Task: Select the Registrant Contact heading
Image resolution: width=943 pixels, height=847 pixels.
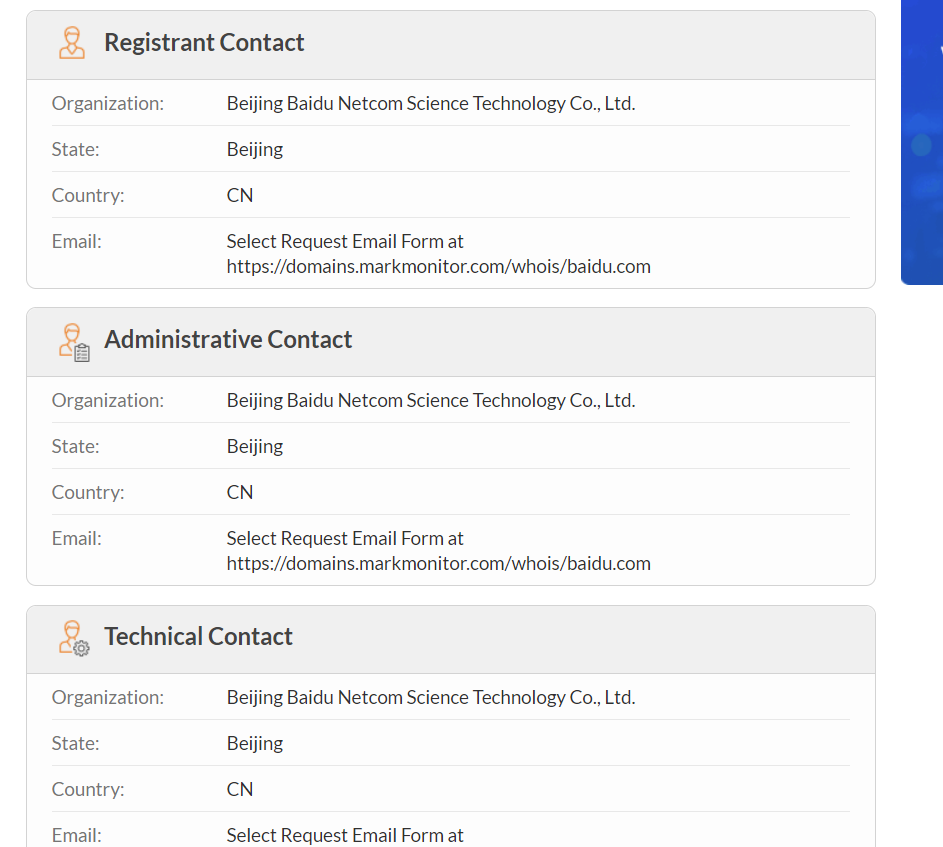Action: [204, 43]
